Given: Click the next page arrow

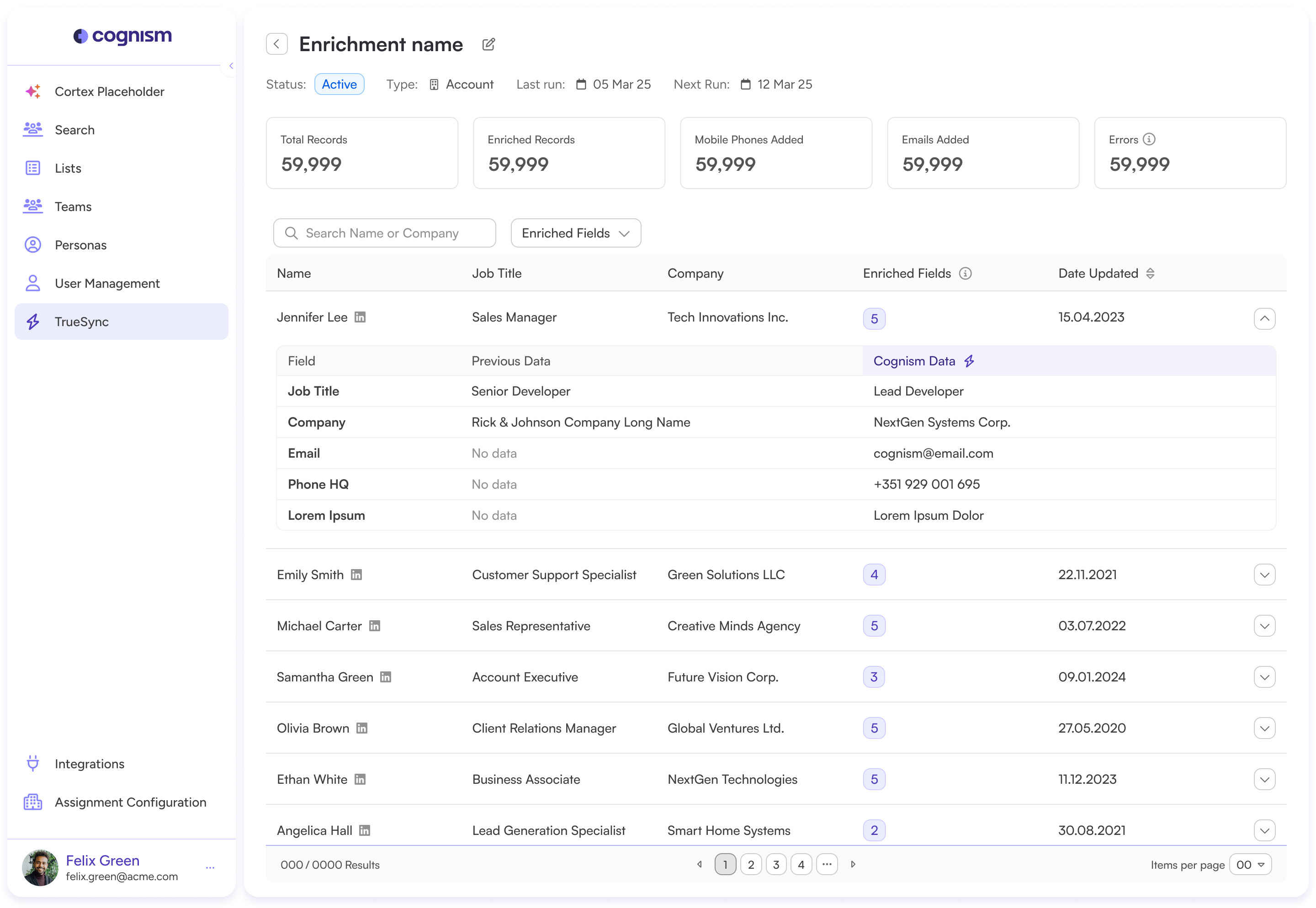Looking at the screenshot, I should tap(853, 865).
